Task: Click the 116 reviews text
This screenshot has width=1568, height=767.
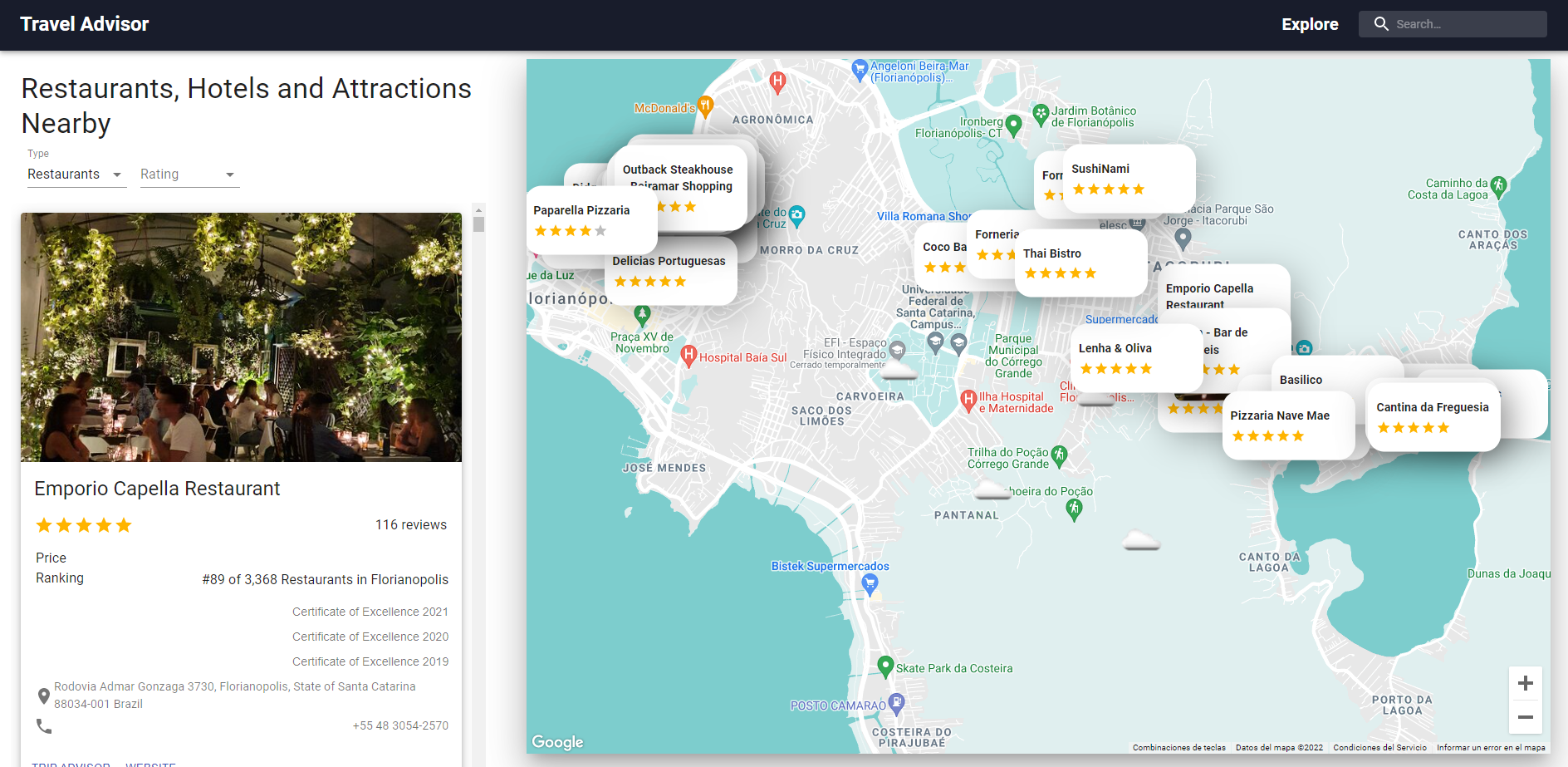Action: point(411,525)
